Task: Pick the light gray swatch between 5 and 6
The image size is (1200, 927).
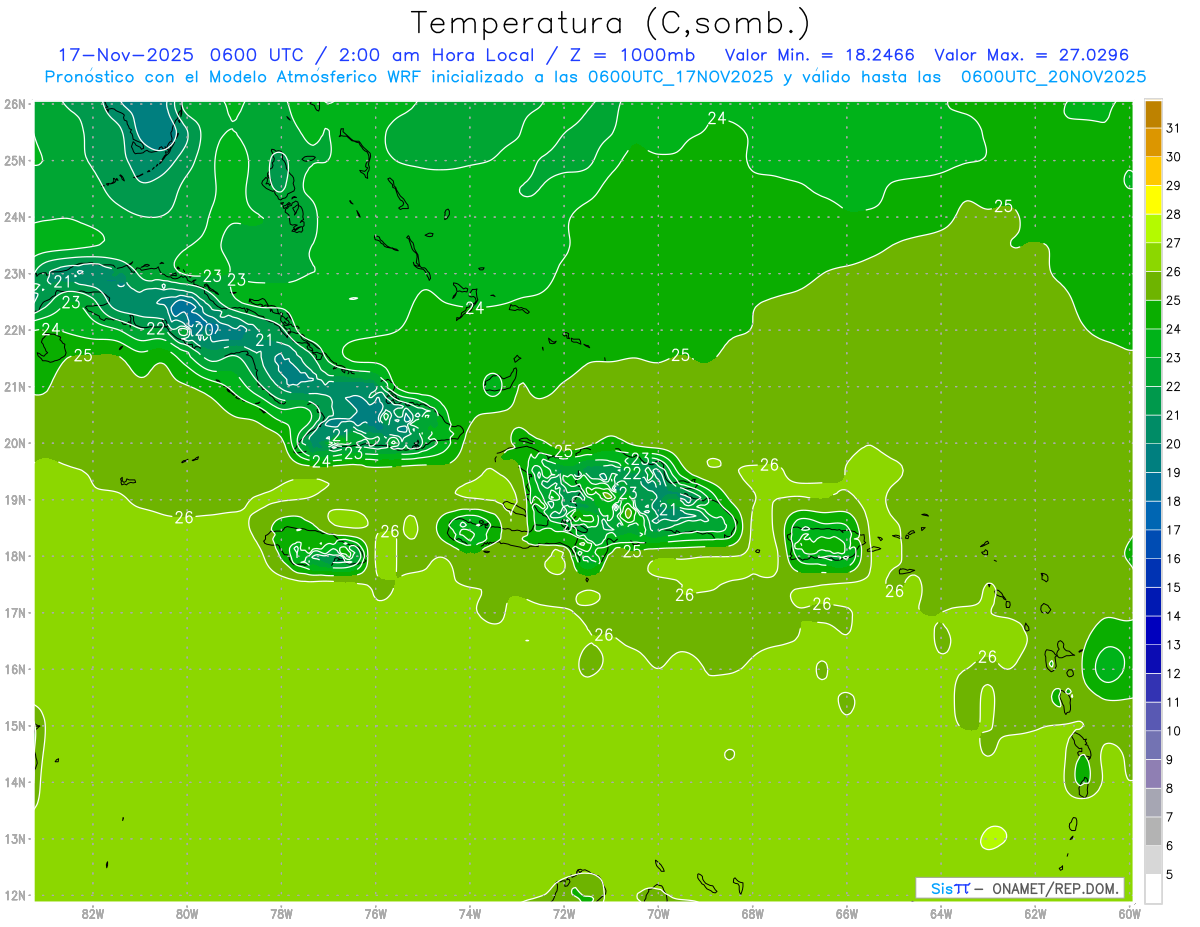Action: tap(1153, 860)
